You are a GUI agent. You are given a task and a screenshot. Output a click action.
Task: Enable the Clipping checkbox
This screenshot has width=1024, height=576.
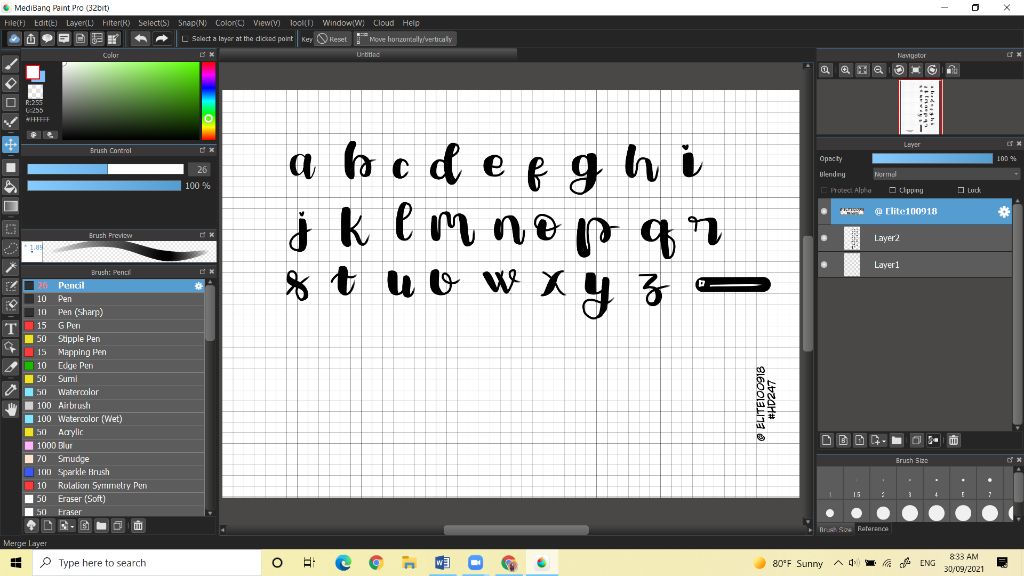pyautogui.click(x=893, y=190)
